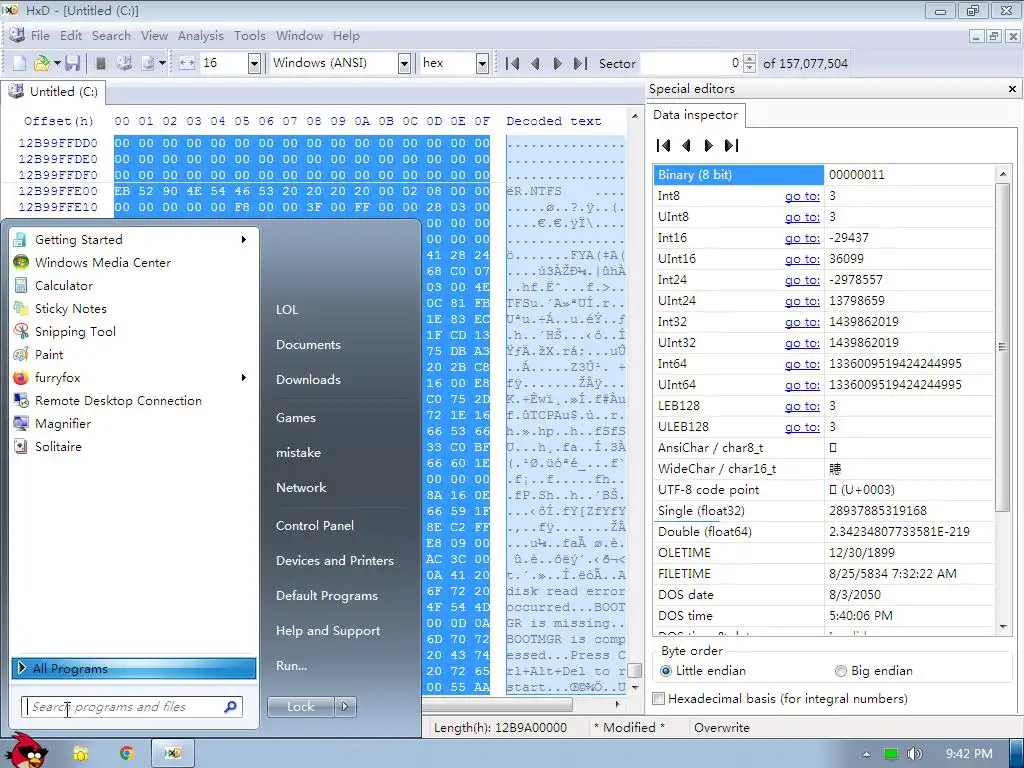Click 'go to:' link for Int64
The width and height of the screenshot is (1024, 768).
tap(802, 364)
